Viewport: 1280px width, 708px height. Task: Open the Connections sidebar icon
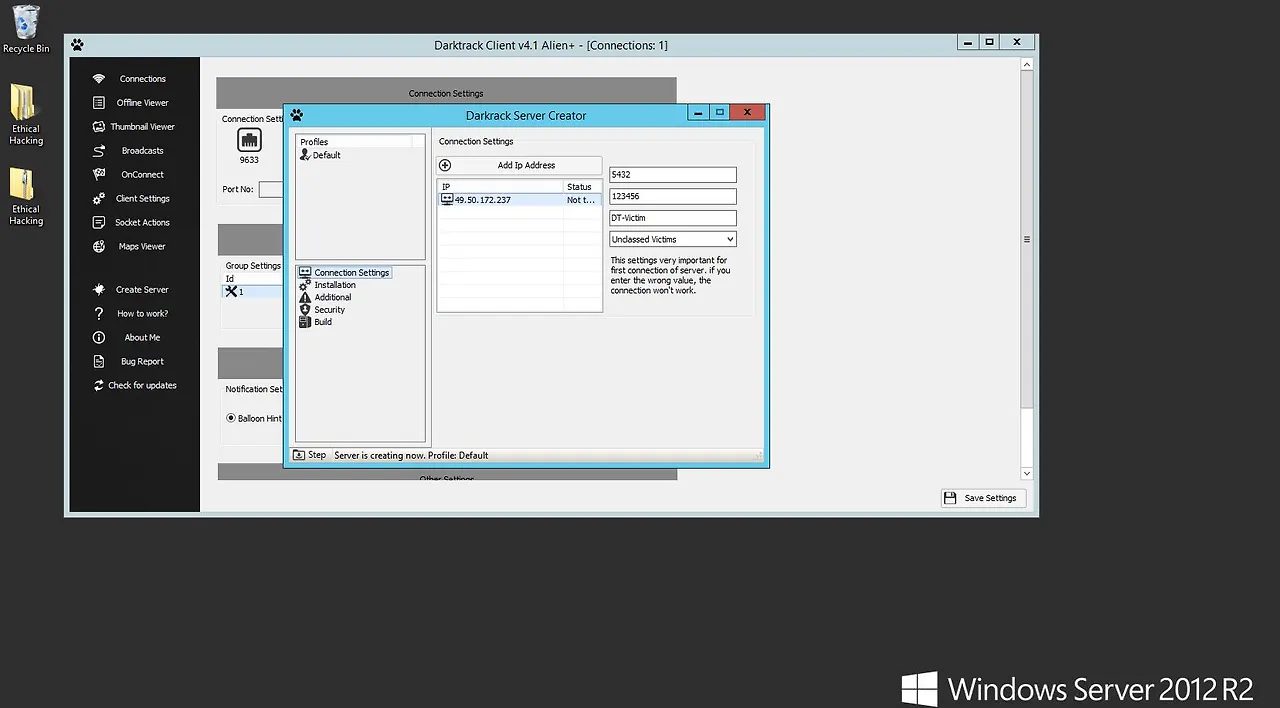(98, 79)
